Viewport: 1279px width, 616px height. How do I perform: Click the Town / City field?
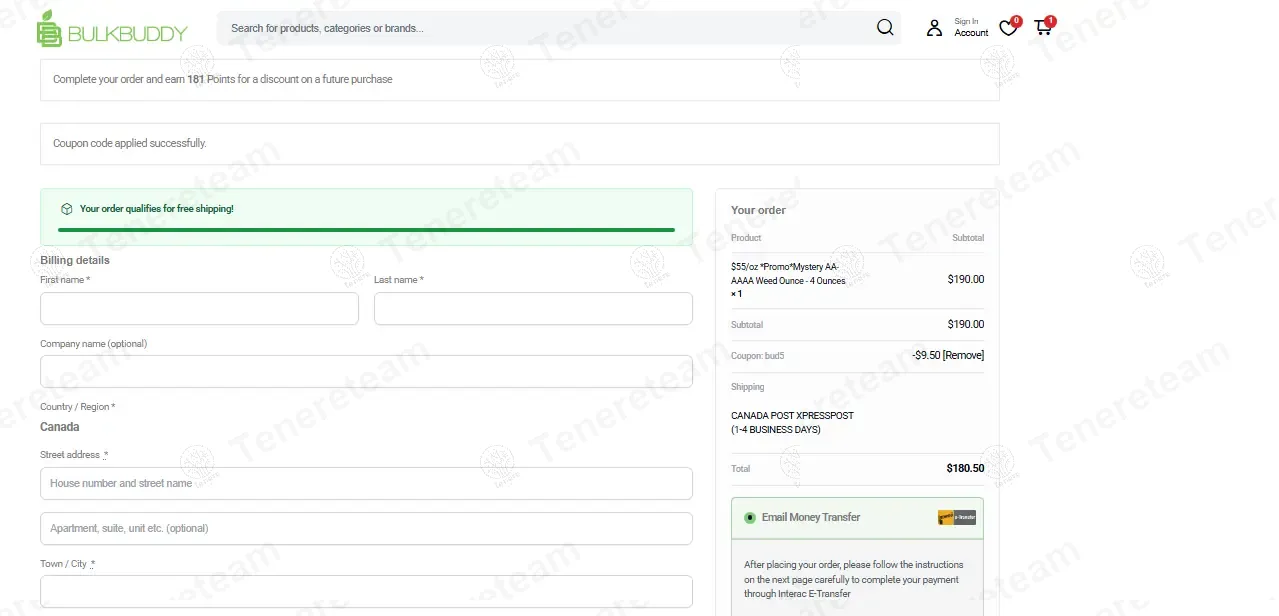click(x=366, y=591)
